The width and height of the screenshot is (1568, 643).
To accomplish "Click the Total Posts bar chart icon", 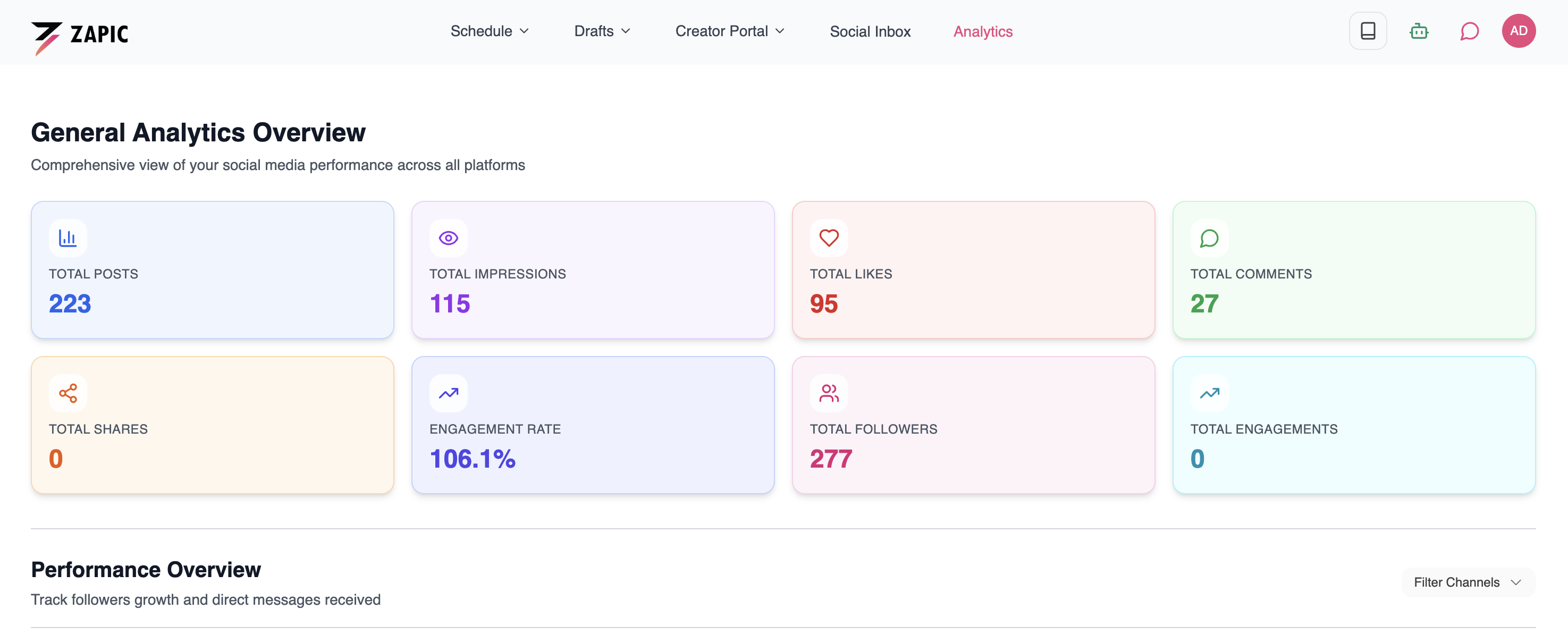I will 68,238.
